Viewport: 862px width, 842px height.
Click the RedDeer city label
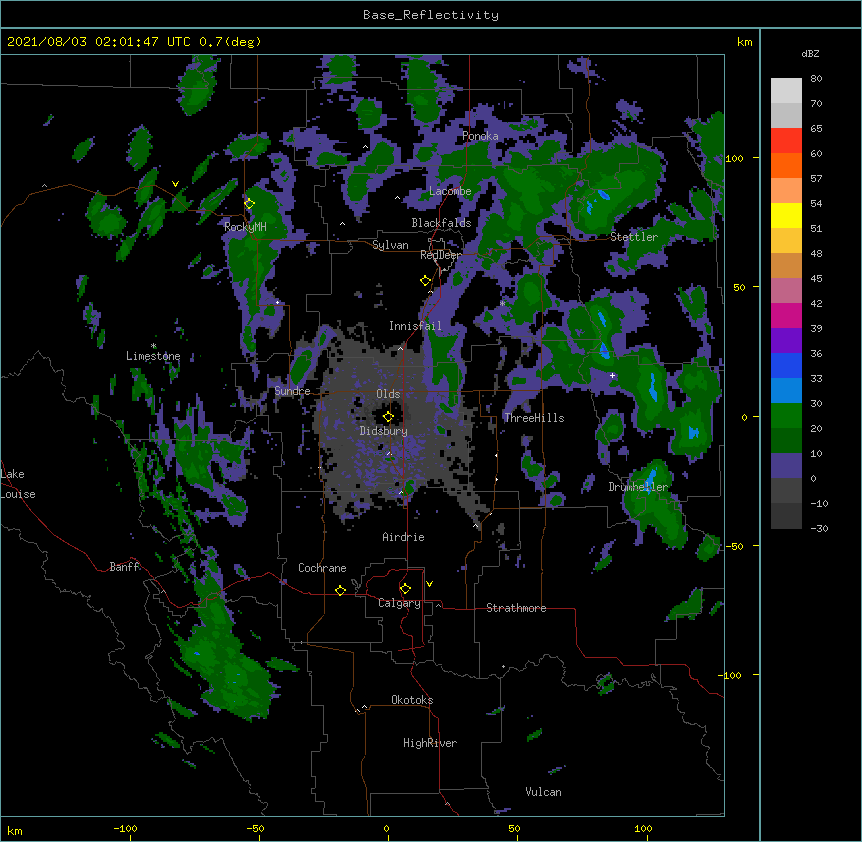(440, 255)
